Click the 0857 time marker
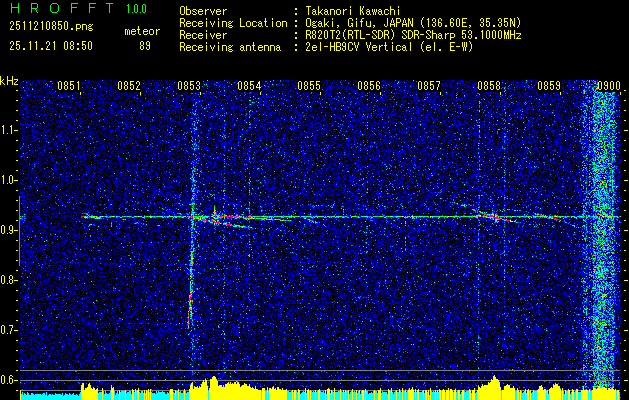Viewport: 629px width, 400px height. click(429, 86)
